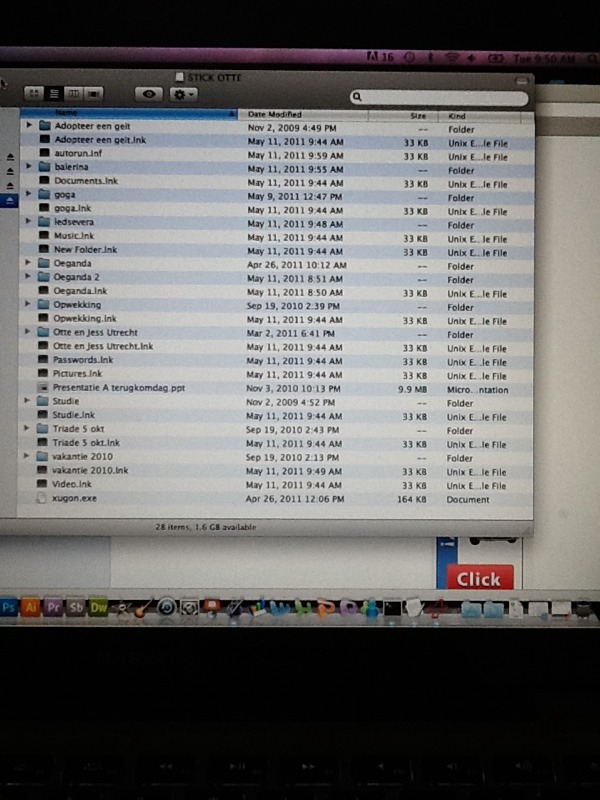Image resolution: width=600 pixels, height=800 pixels.
Task: Select the row named Otte en Jess Utrecht.lnk
Action: 276,346
